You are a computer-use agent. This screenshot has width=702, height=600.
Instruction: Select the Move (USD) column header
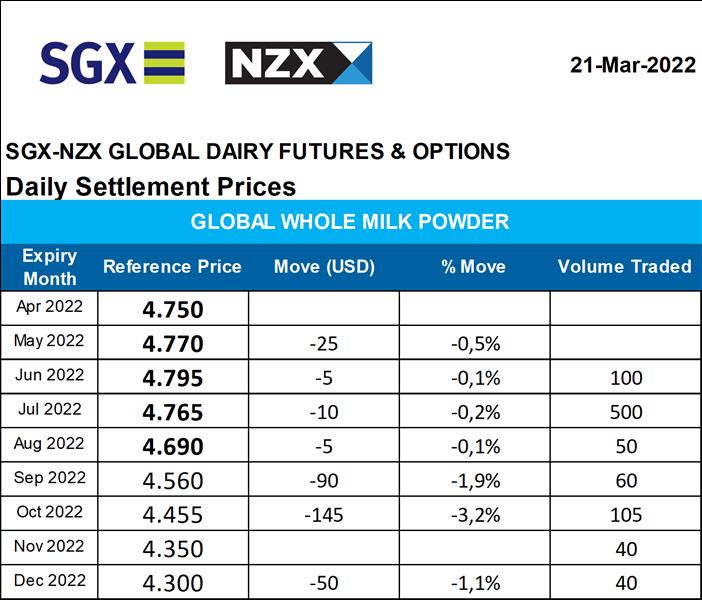324,267
